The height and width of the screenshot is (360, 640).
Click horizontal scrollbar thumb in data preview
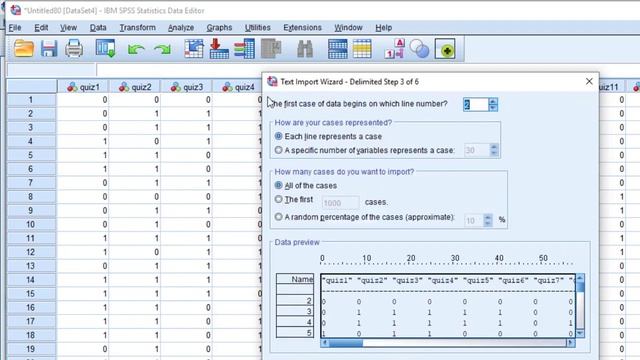[x=346, y=343]
